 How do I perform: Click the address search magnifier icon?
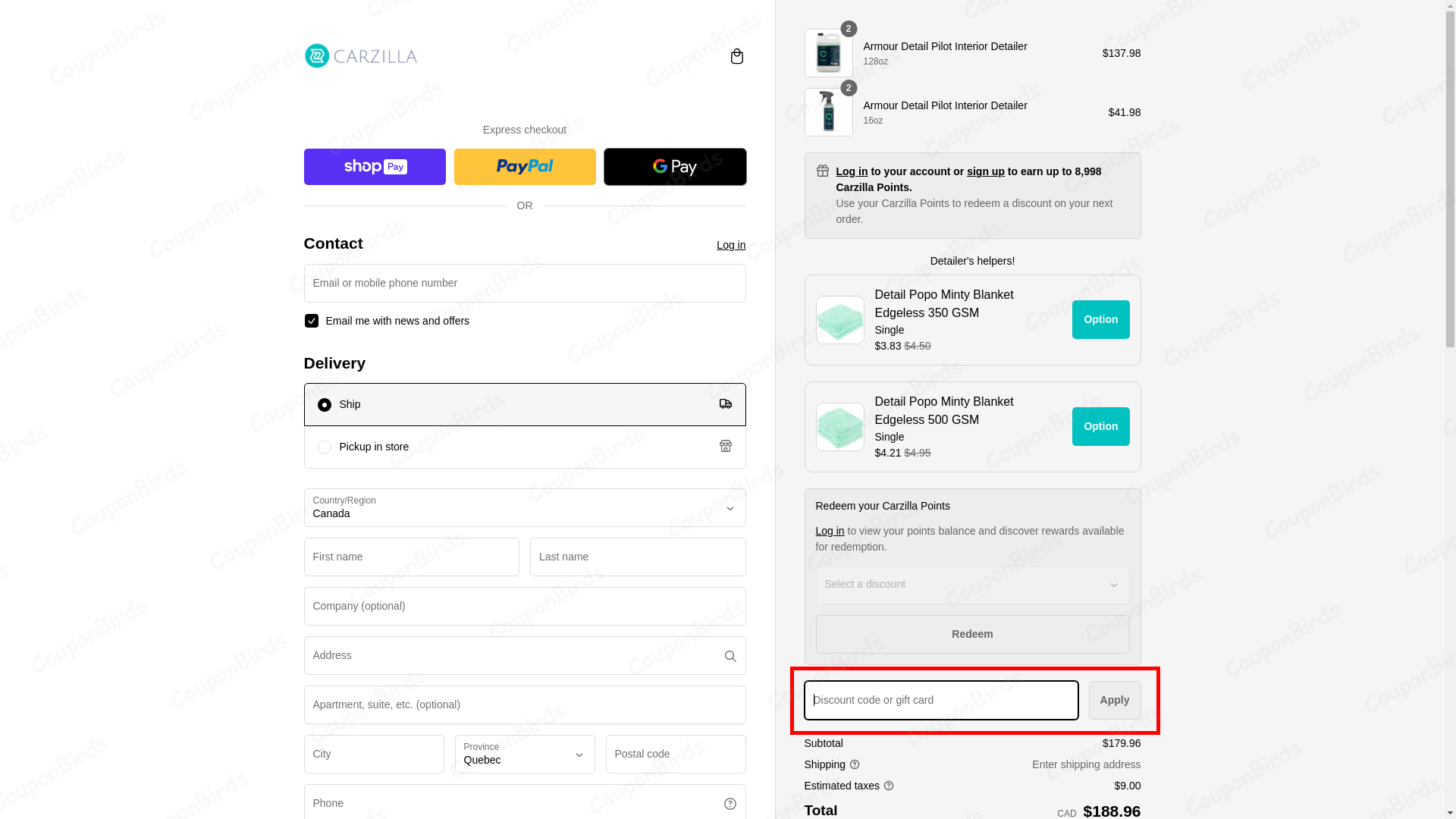(730, 656)
